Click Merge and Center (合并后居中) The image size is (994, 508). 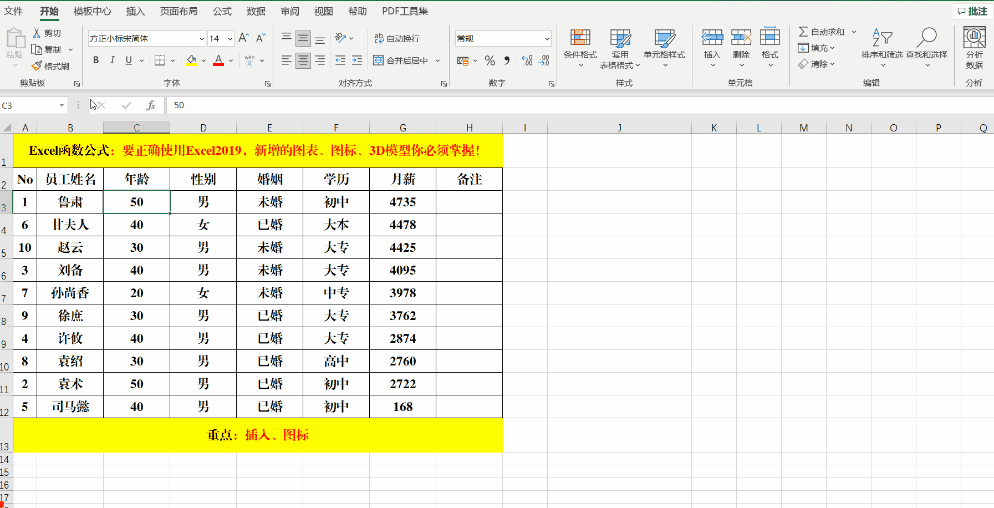pyautogui.click(x=403, y=60)
